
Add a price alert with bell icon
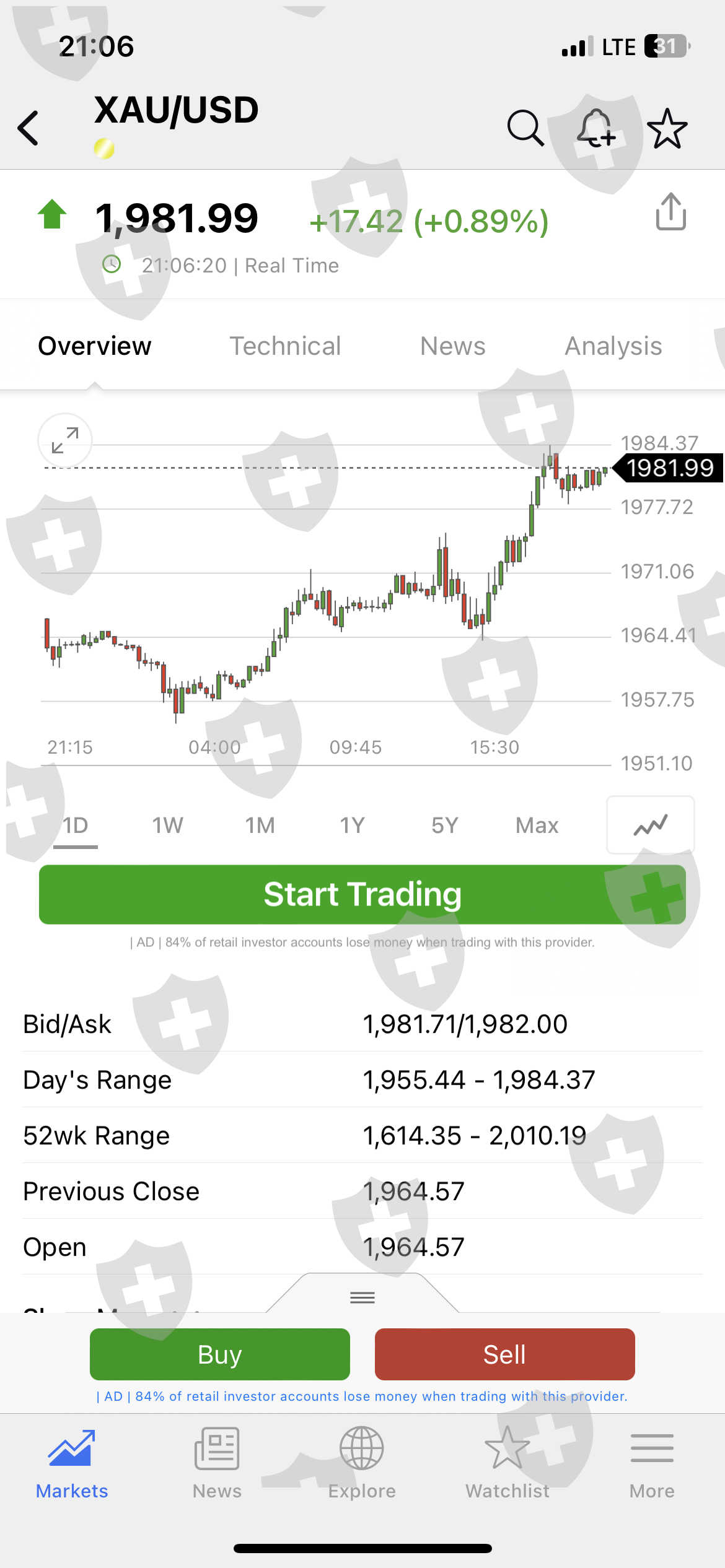[596, 128]
